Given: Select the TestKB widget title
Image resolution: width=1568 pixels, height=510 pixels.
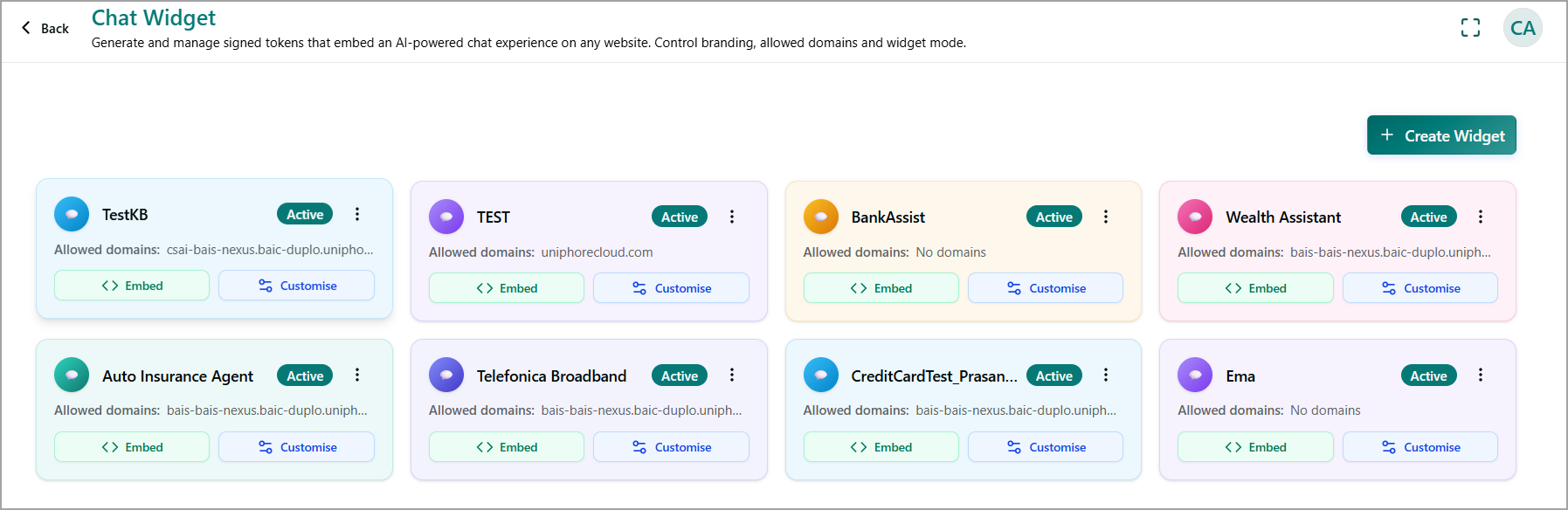Looking at the screenshot, I should 125,215.
